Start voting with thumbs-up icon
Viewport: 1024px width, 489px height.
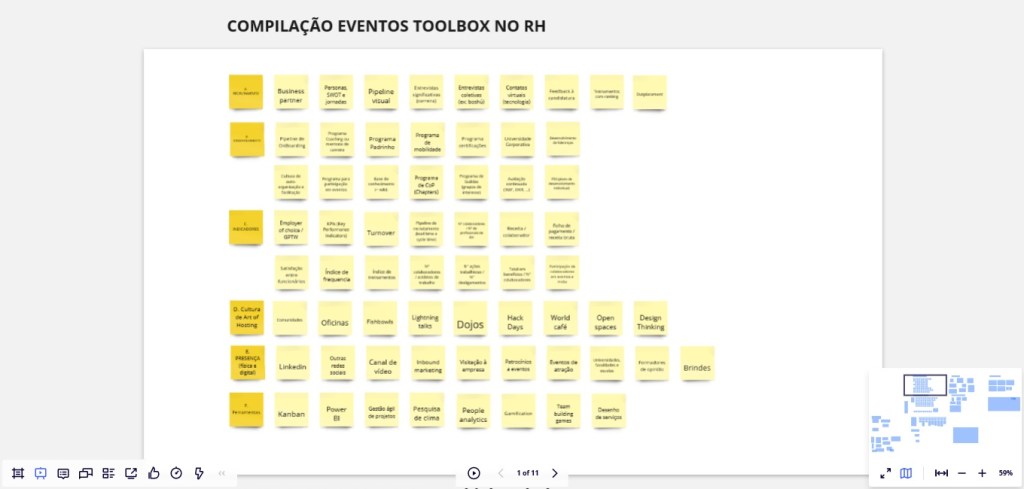tap(153, 473)
